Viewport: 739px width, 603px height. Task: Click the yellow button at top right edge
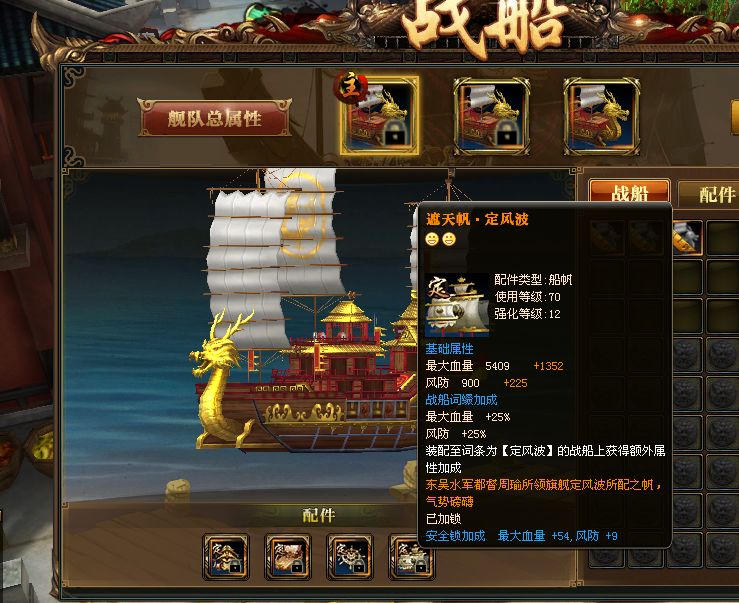pos(735,117)
